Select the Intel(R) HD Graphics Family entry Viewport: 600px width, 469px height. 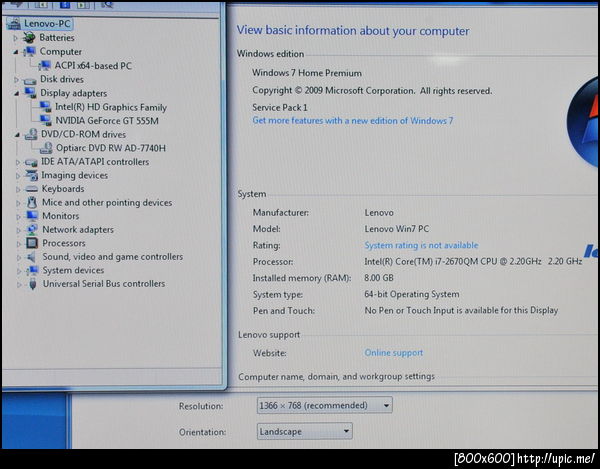point(111,107)
